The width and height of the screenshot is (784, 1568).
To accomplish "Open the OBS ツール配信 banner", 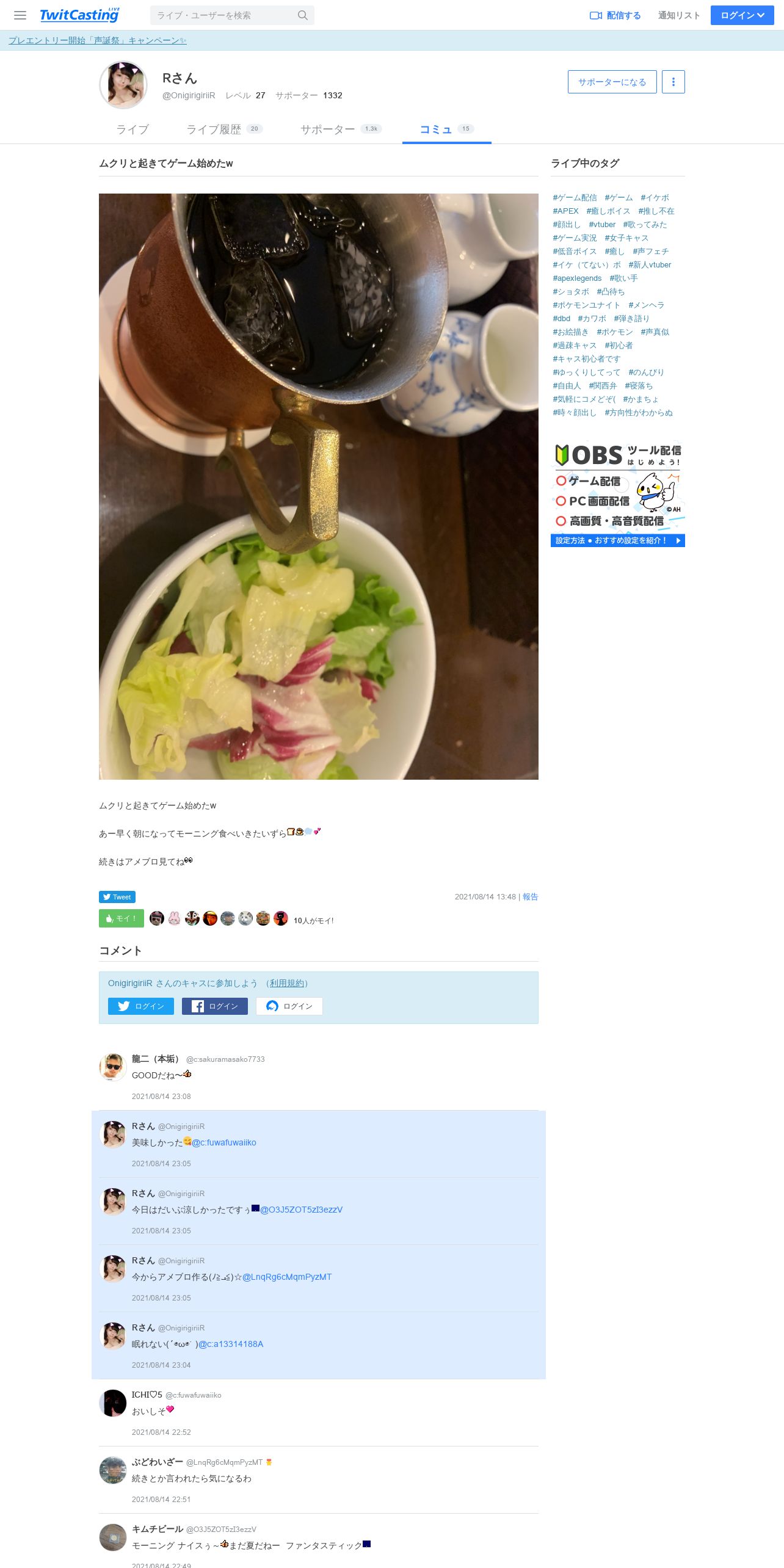I will tap(618, 494).
